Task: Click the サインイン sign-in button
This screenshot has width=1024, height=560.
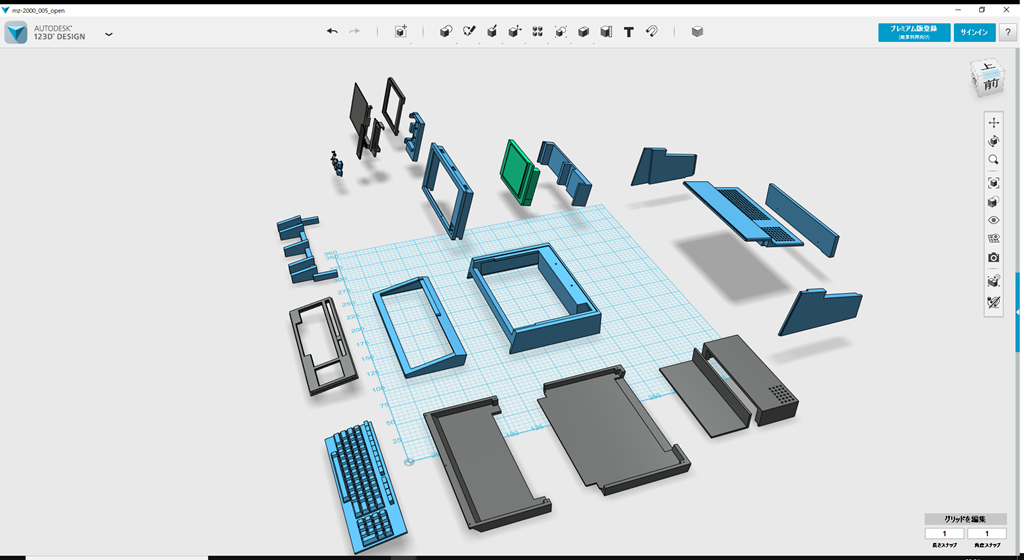Action: click(x=974, y=32)
